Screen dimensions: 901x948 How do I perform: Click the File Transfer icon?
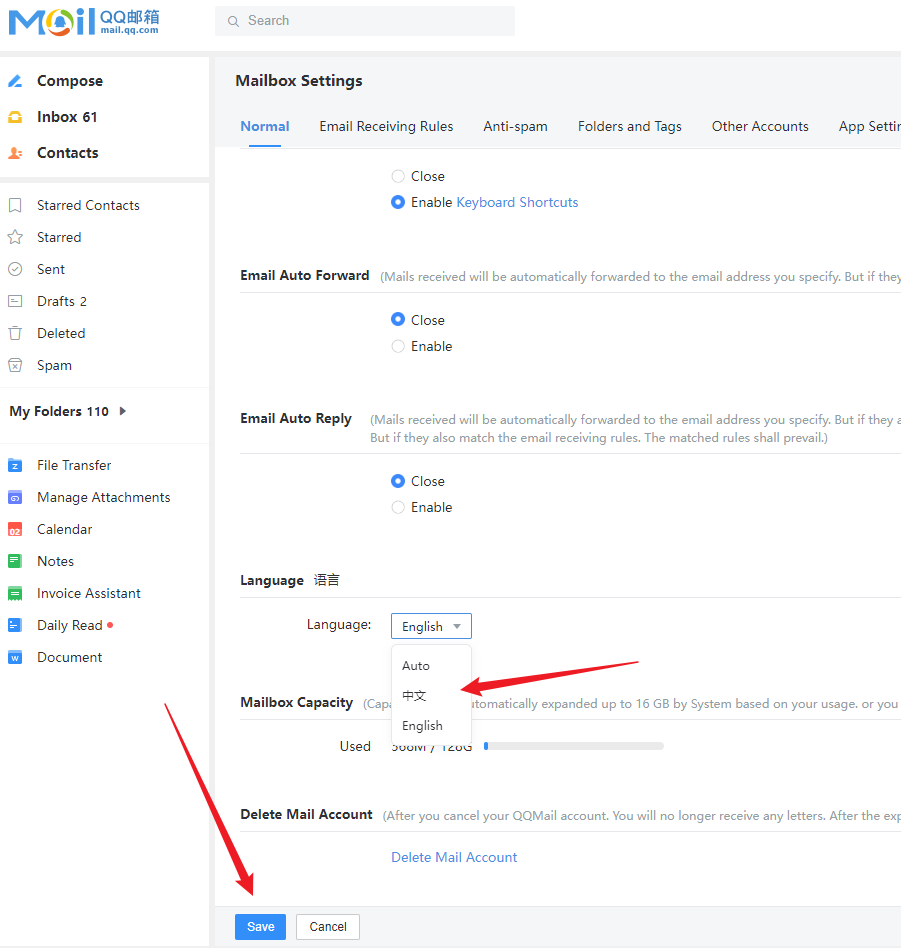[x=15, y=465]
